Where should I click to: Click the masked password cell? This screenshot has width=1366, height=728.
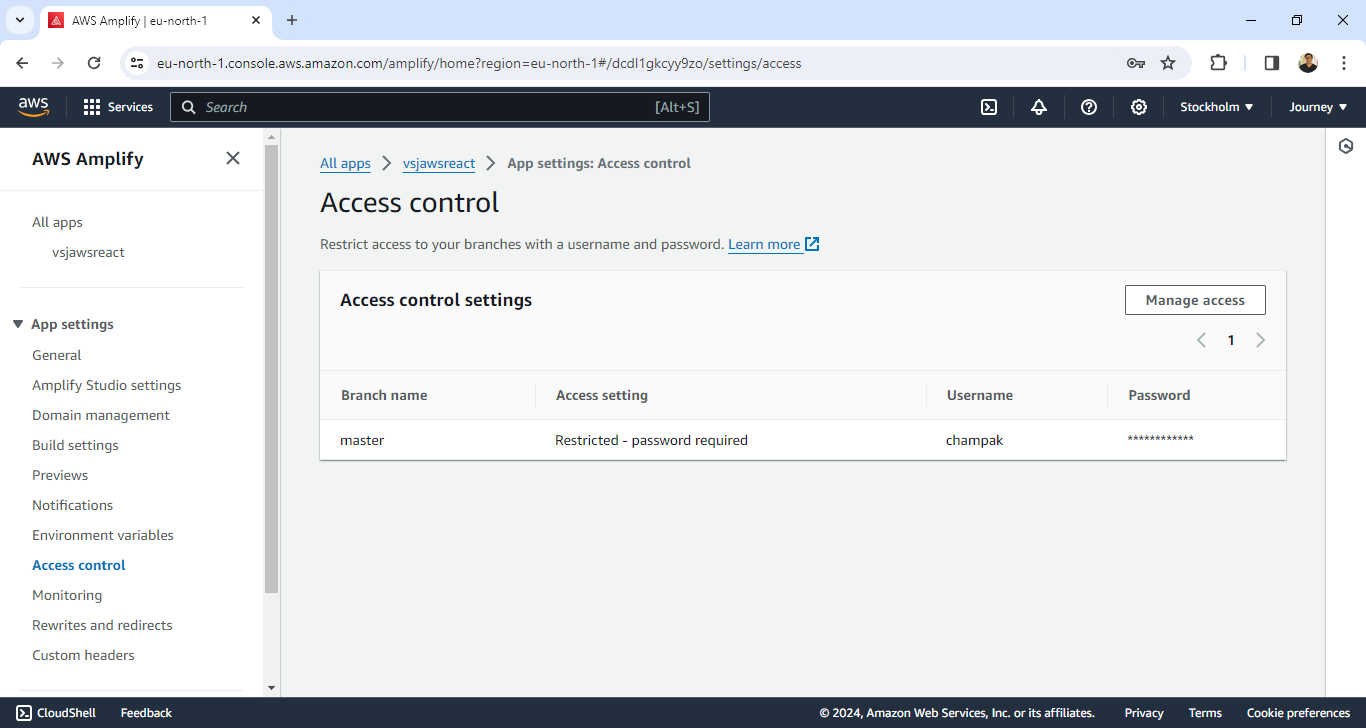point(1160,440)
